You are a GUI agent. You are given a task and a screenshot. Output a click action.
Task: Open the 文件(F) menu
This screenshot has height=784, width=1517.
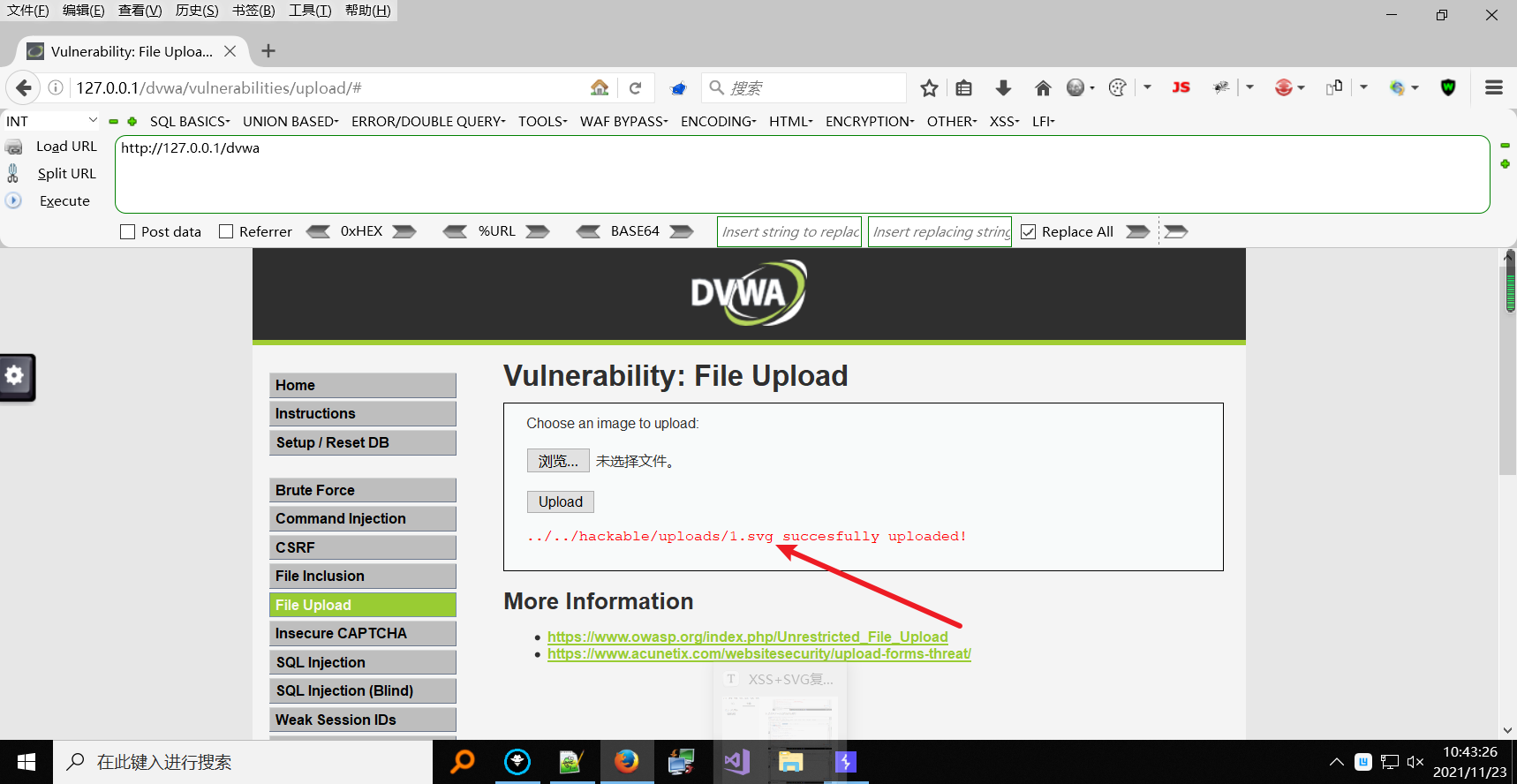[28, 11]
